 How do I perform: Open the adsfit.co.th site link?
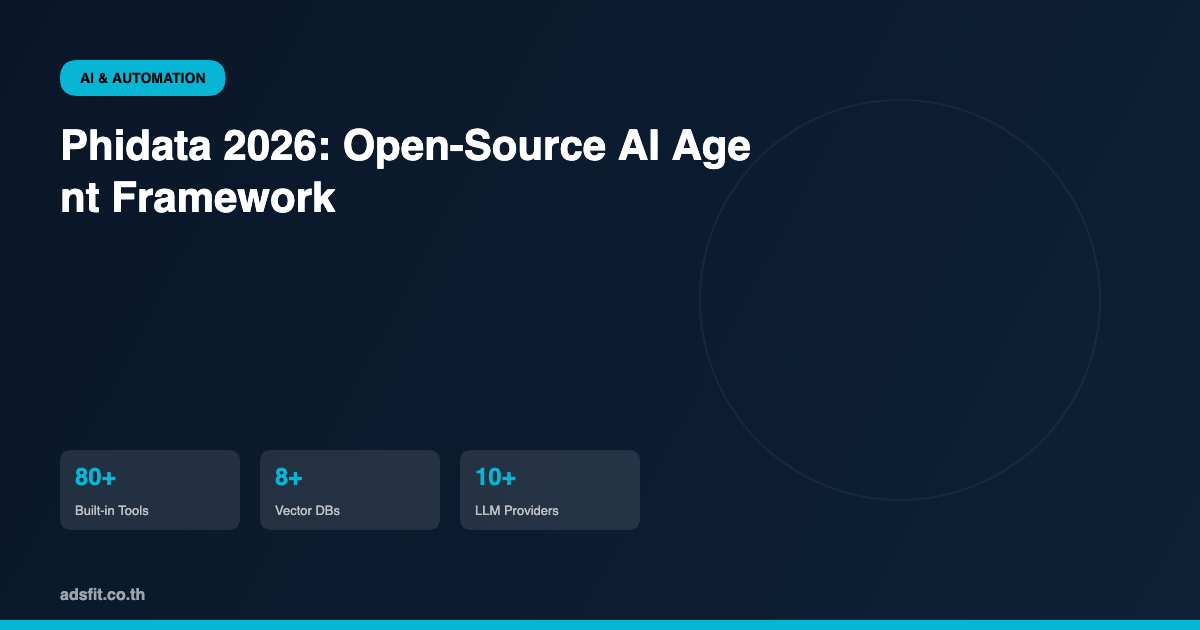[x=102, y=595]
